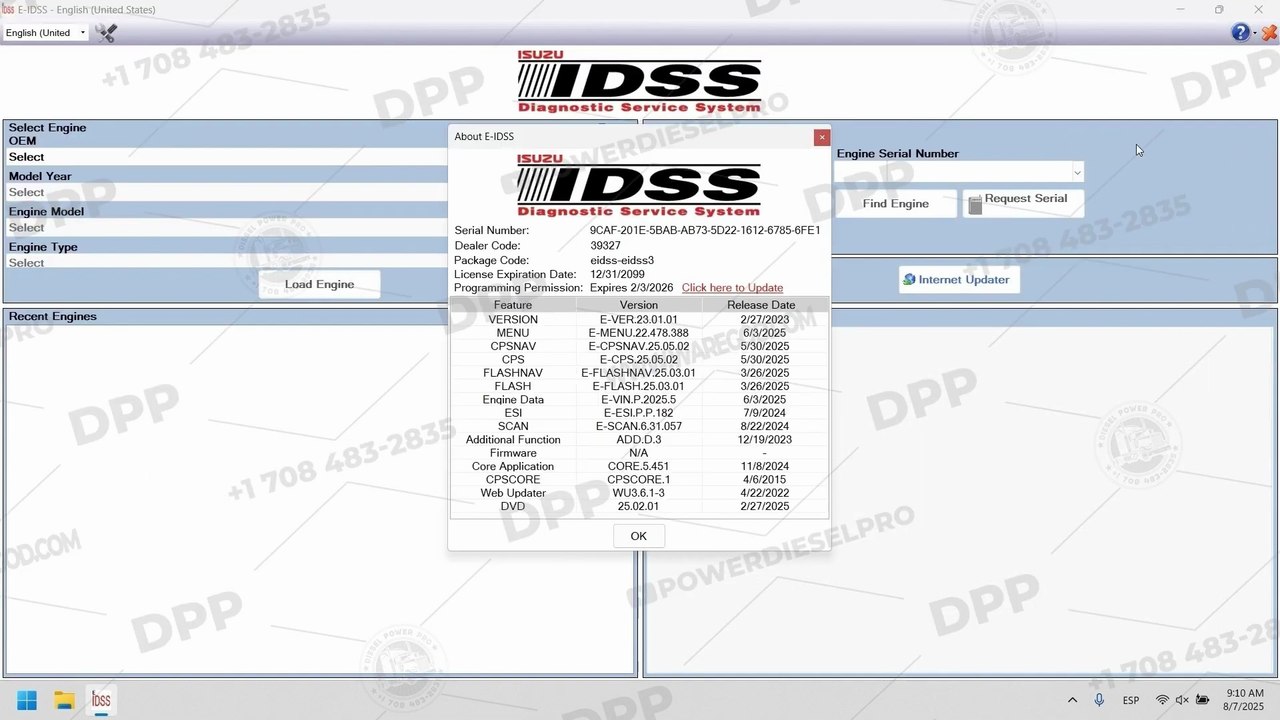Open the language dropdown English (United

[45, 32]
